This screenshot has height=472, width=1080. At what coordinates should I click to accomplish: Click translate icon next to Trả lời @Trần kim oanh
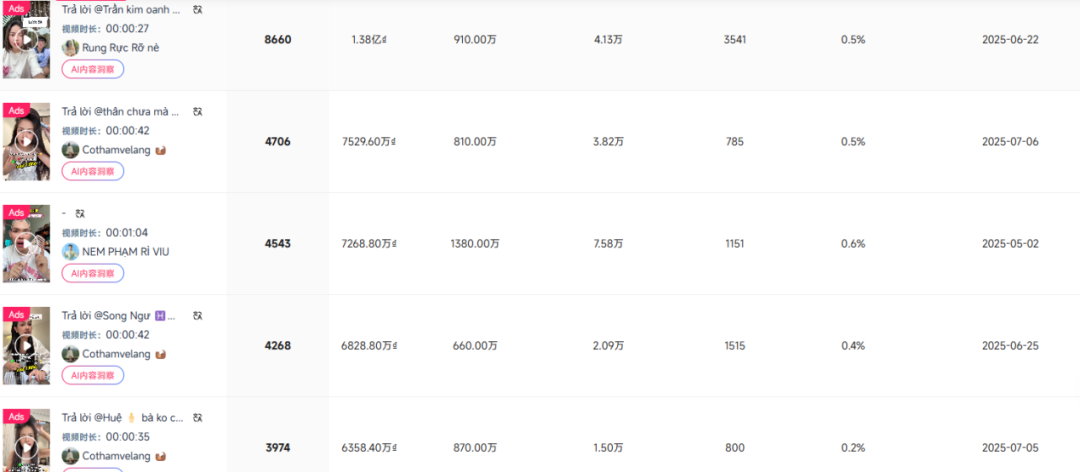click(x=198, y=10)
